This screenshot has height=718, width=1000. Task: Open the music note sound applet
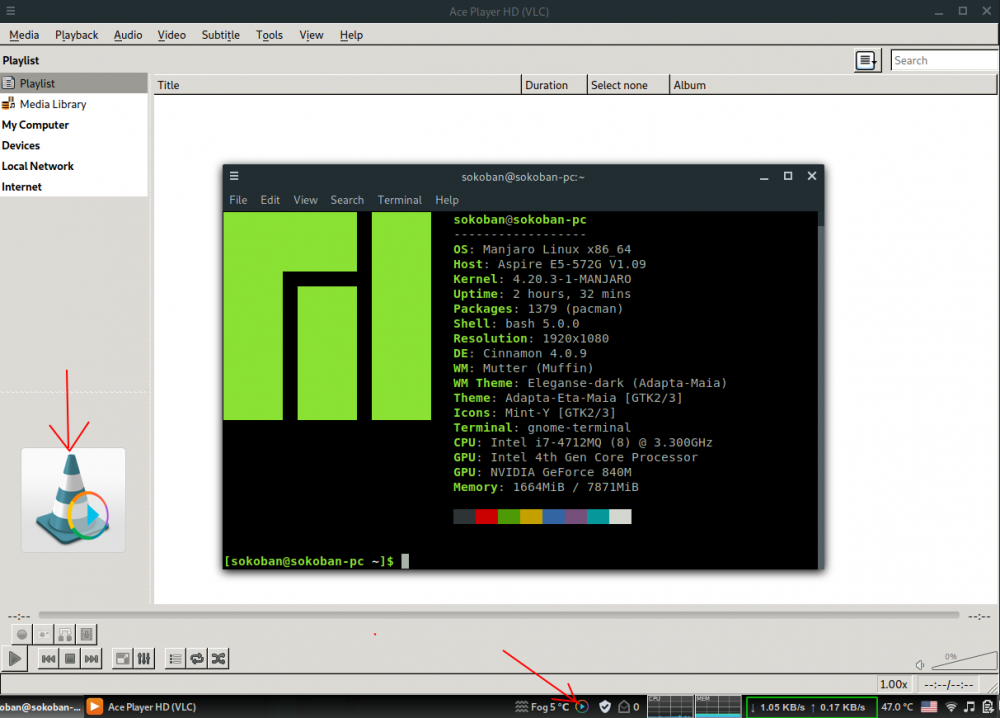pyautogui.click(x=969, y=707)
